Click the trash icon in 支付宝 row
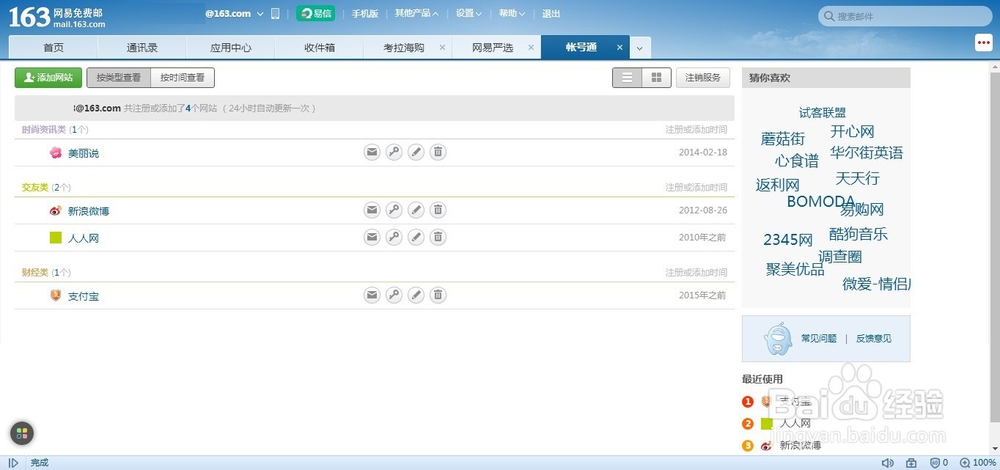The image size is (1000, 470). (438, 295)
